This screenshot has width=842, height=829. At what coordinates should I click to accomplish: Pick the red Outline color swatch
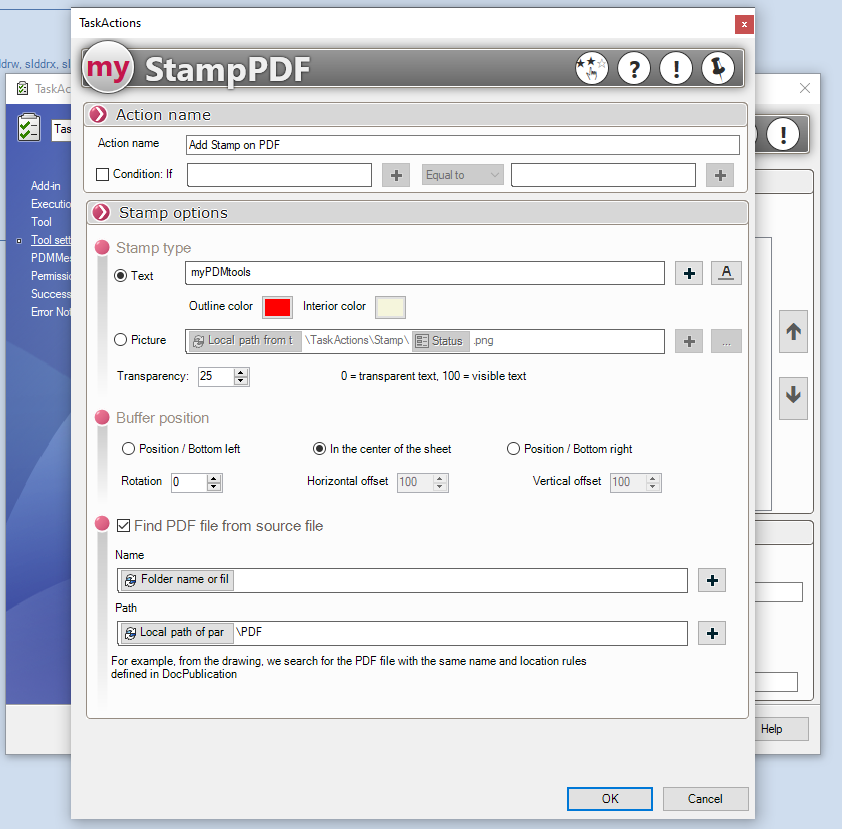(277, 307)
